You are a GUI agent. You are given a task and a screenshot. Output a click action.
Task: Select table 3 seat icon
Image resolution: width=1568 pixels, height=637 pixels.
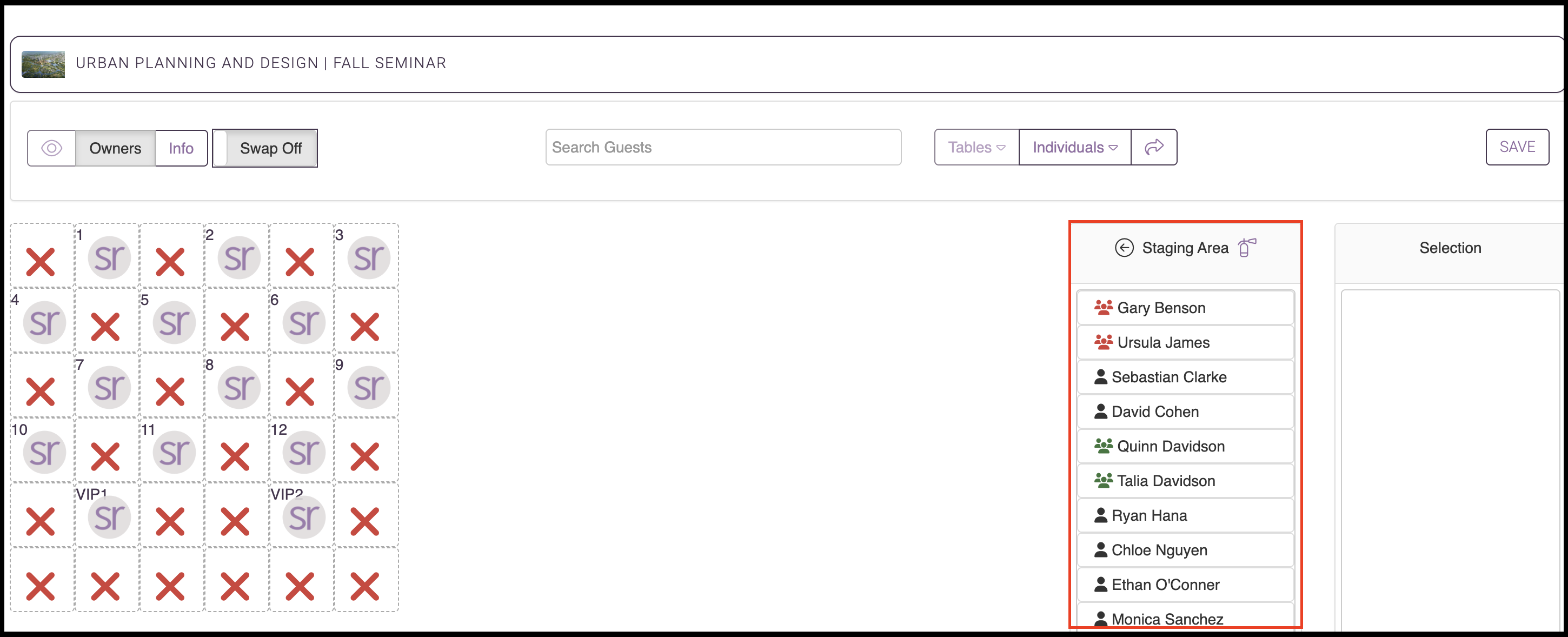tap(369, 258)
